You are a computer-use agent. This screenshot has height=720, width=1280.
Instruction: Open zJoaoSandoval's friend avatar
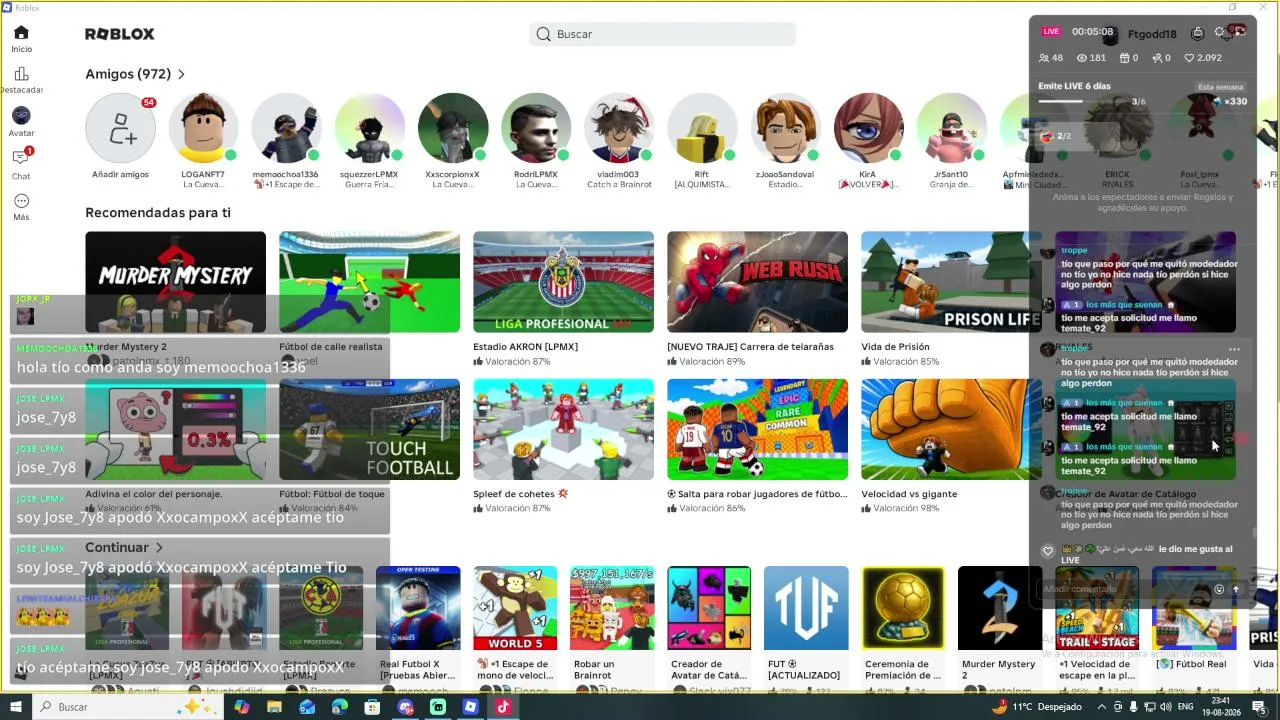[x=784, y=129]
